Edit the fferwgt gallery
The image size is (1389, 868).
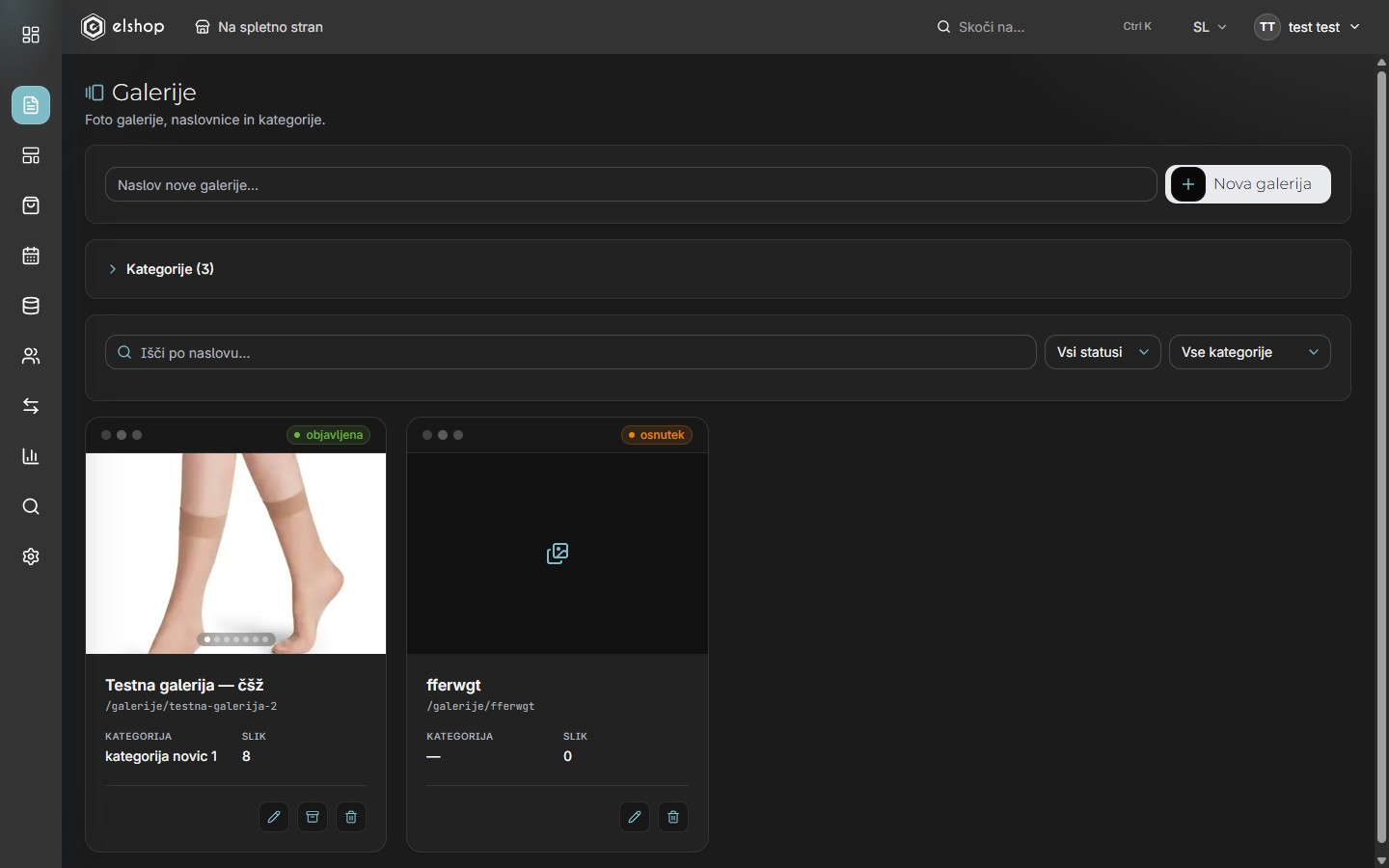click(x=635, y=817)
